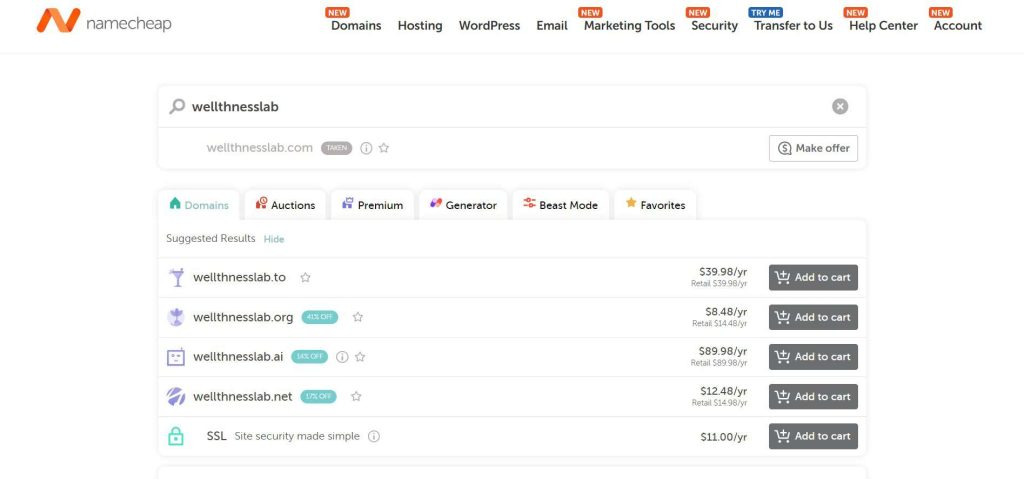This screenshot has width=1024, height=479.
Task: Click the TAKEN badge for wellthnesslab.com
Action: pyautogui.click(x=336, y=148)
